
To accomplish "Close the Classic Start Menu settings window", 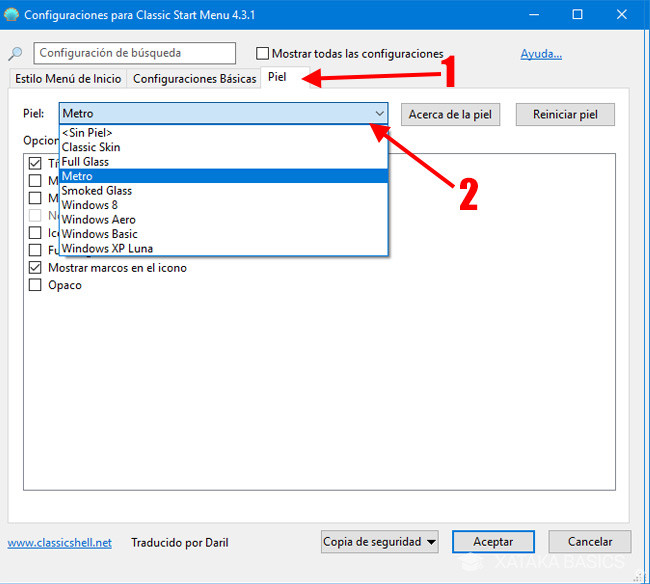I will click(621, 15).
